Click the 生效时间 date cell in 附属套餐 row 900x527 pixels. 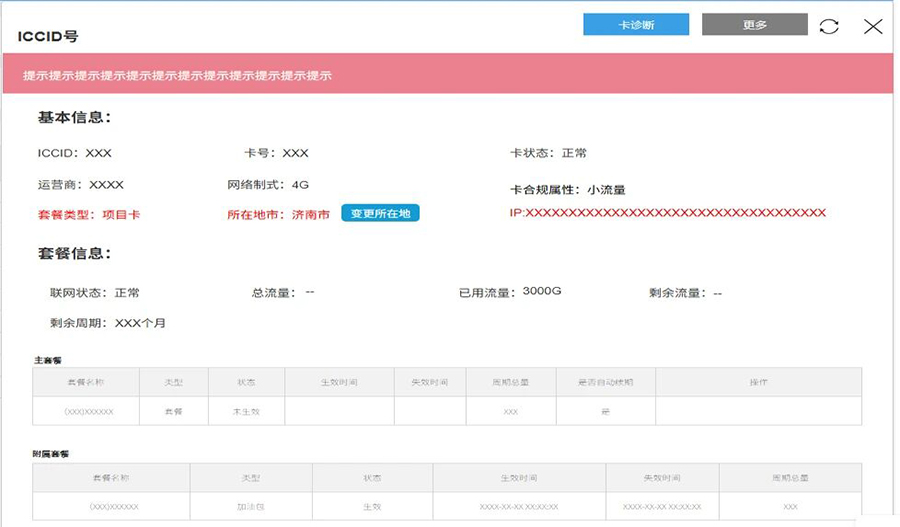518,507
